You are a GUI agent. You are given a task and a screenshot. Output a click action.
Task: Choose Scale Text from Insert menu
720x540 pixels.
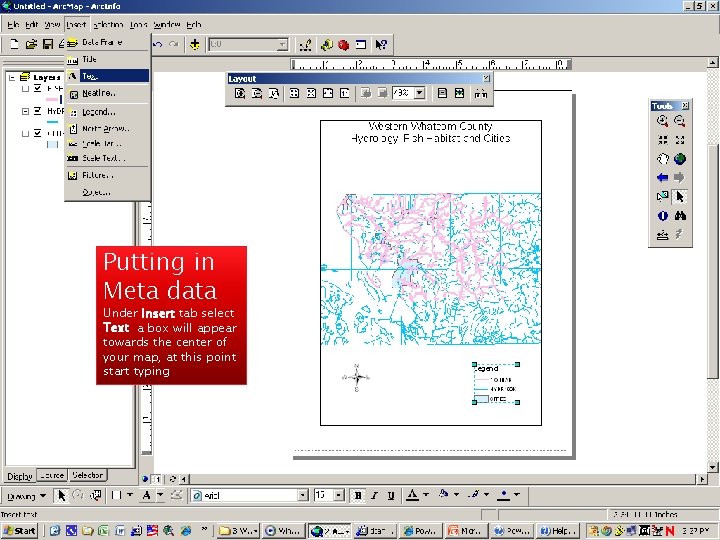[108, 158]
